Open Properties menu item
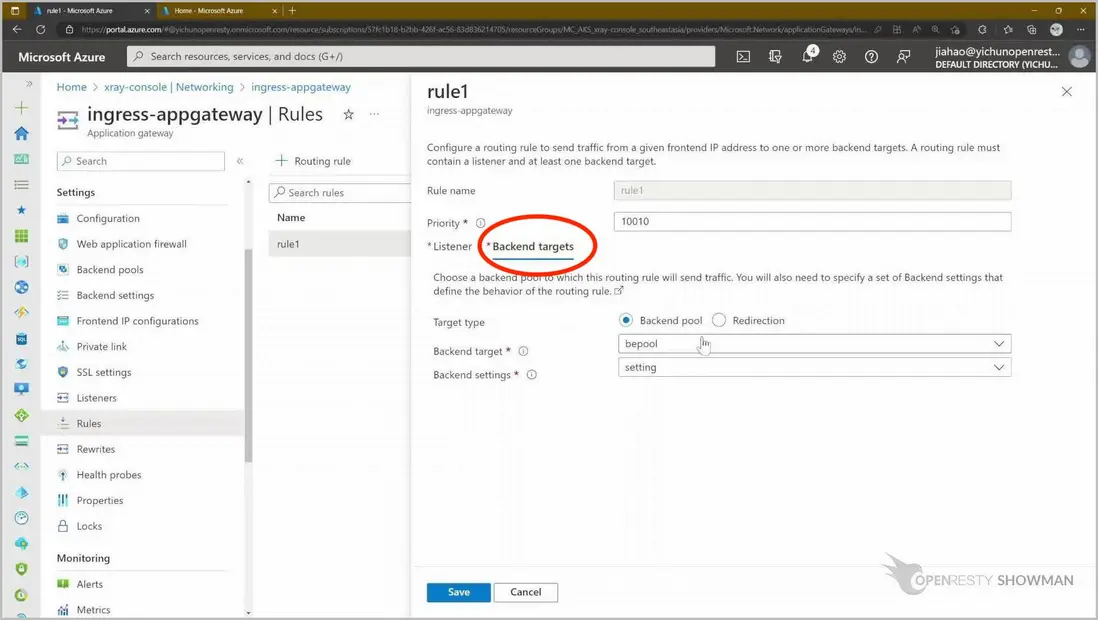Viewport: 1098px width, 620px height. point(99,500)
